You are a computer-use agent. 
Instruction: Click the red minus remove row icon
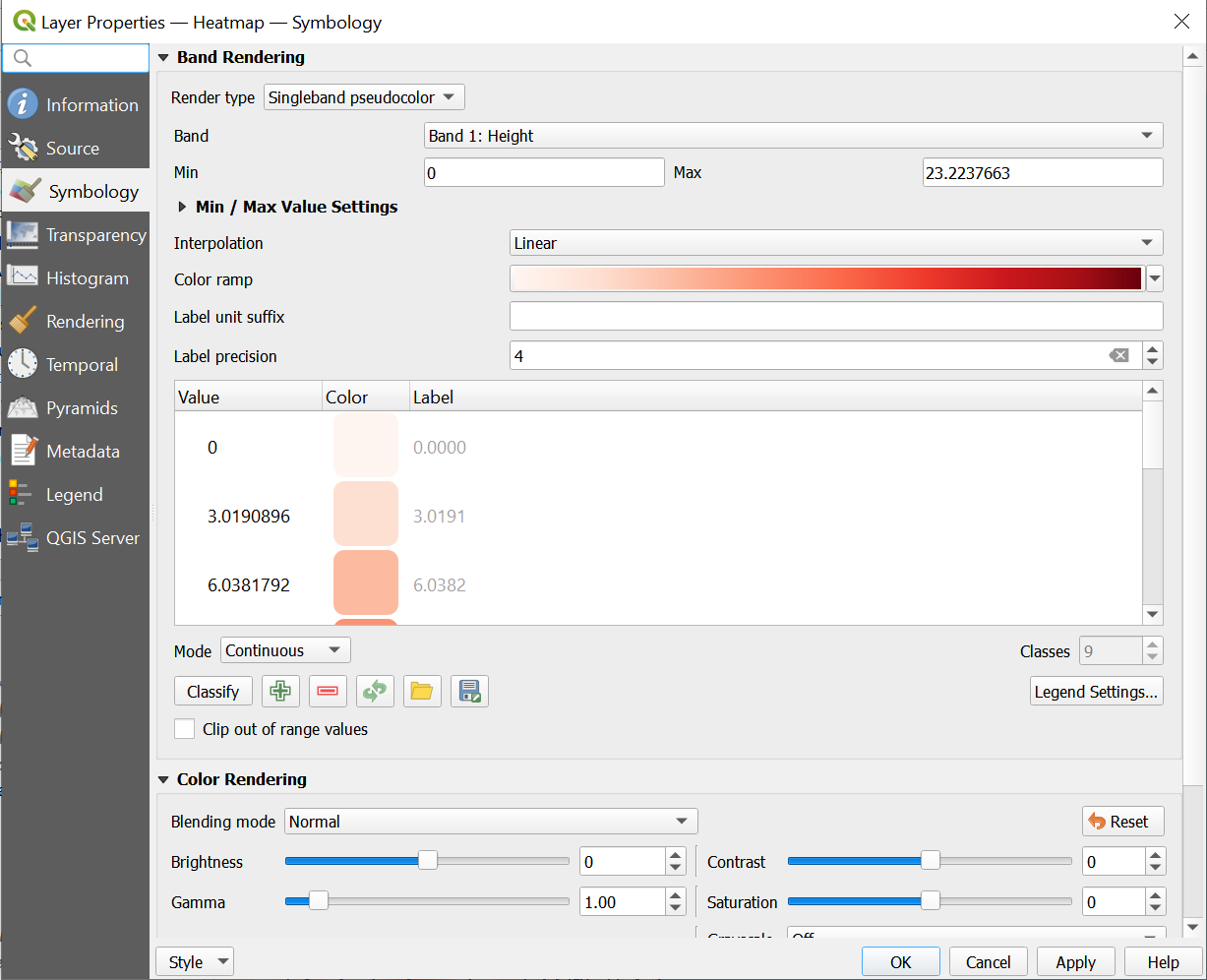click(328, 692)
